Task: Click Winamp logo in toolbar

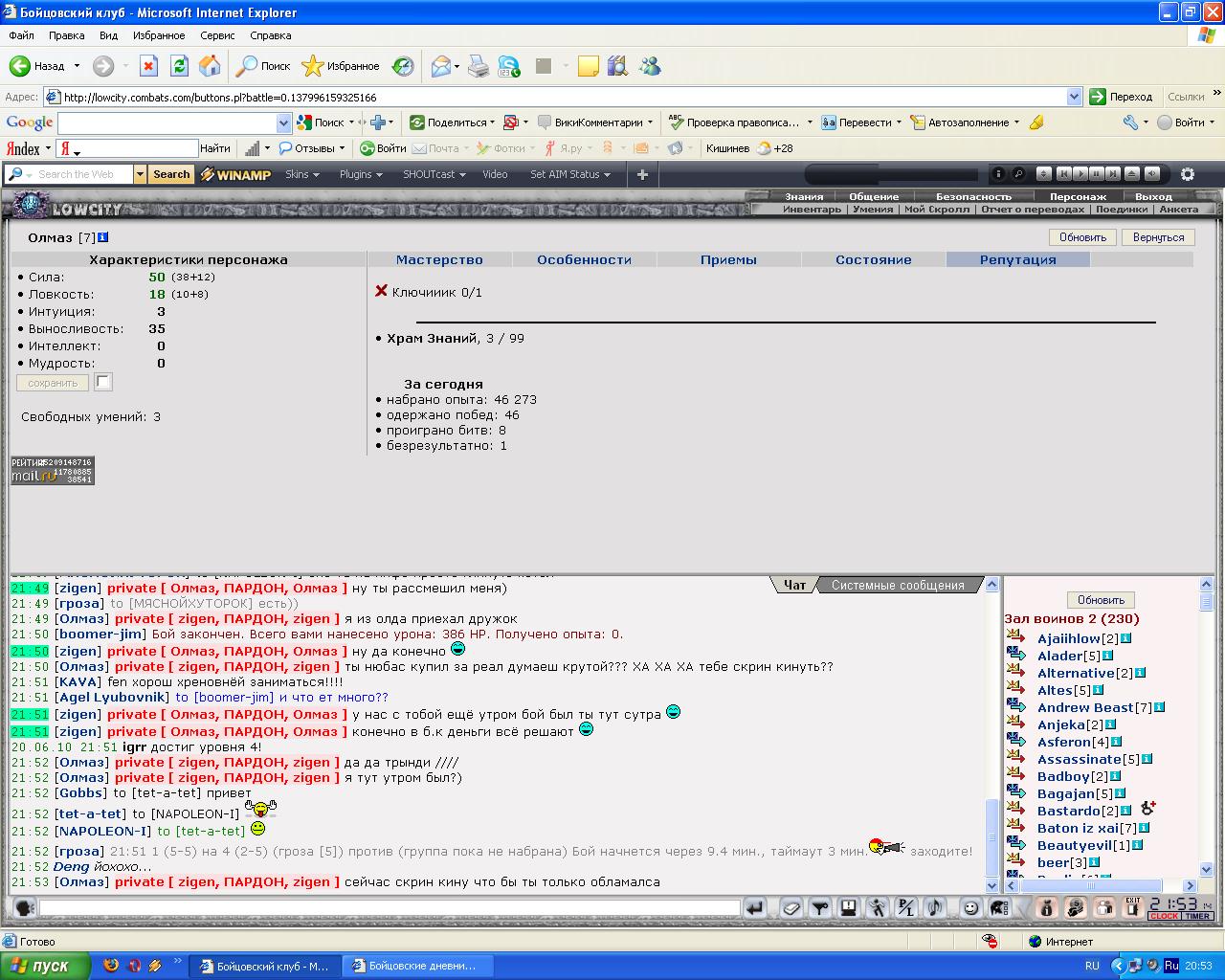Action: (x=235, y=174)
